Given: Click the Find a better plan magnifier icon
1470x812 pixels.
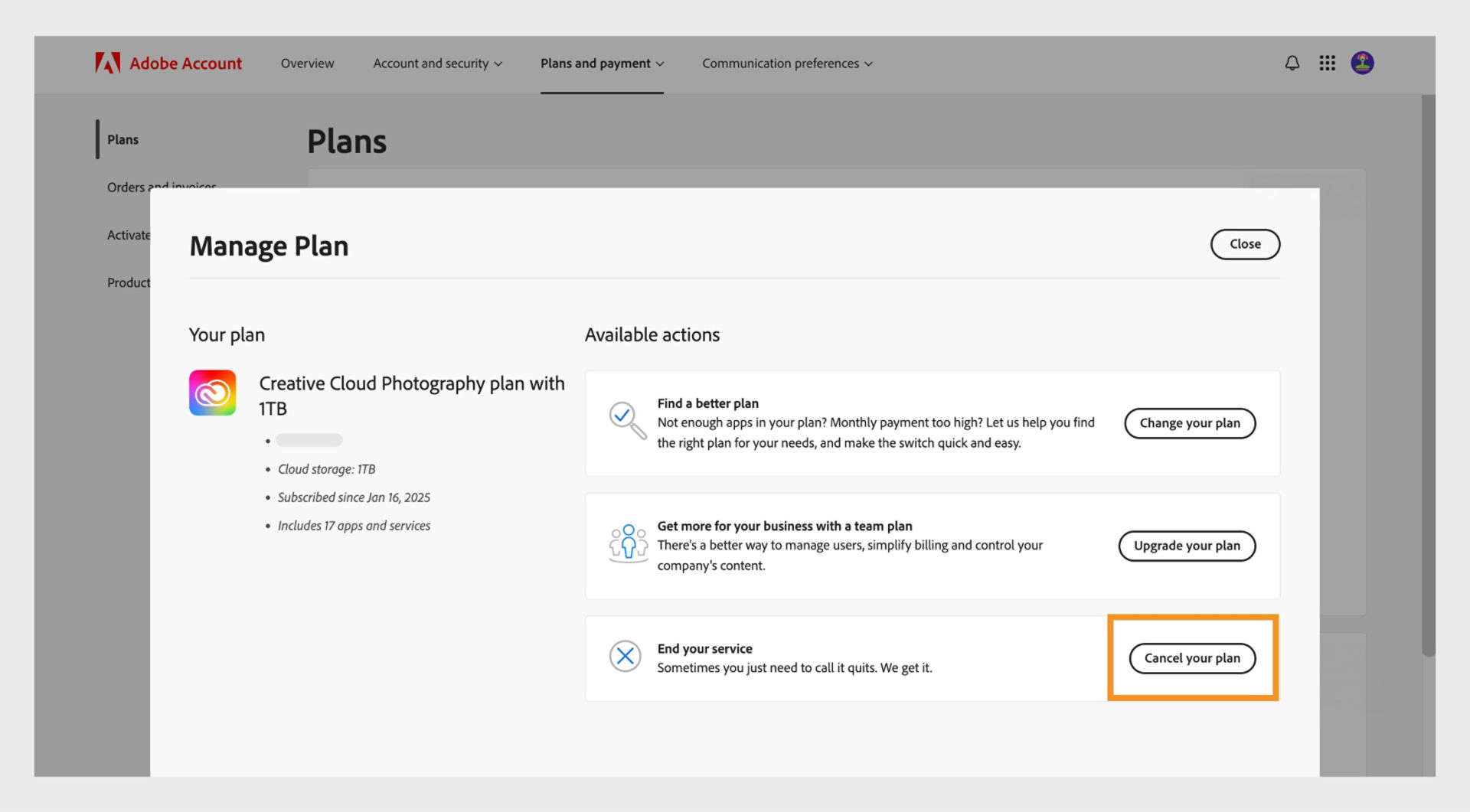Looking at the screenshot, I should coord(626,421).
